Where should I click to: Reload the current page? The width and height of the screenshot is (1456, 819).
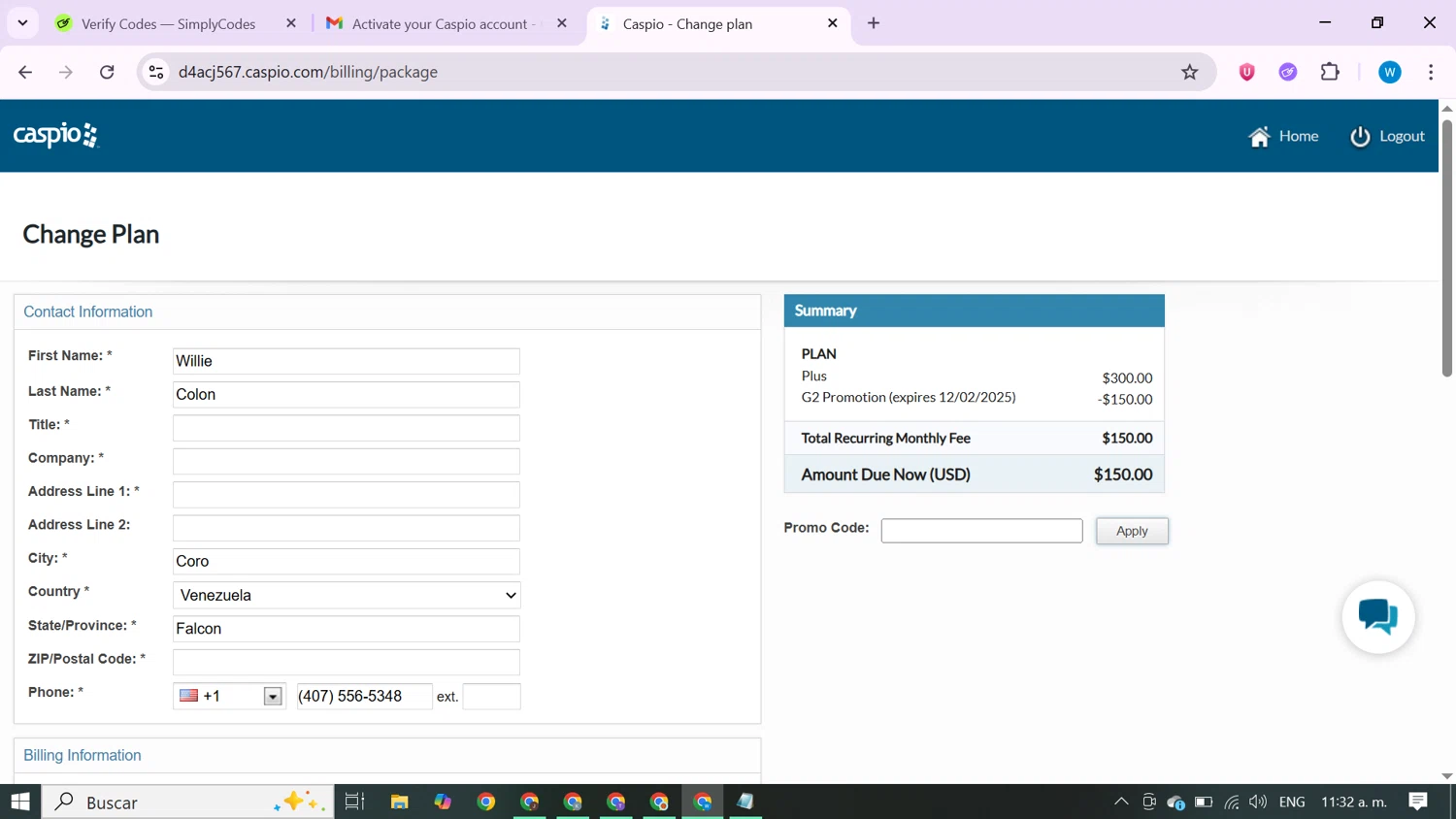pos(107,72)
